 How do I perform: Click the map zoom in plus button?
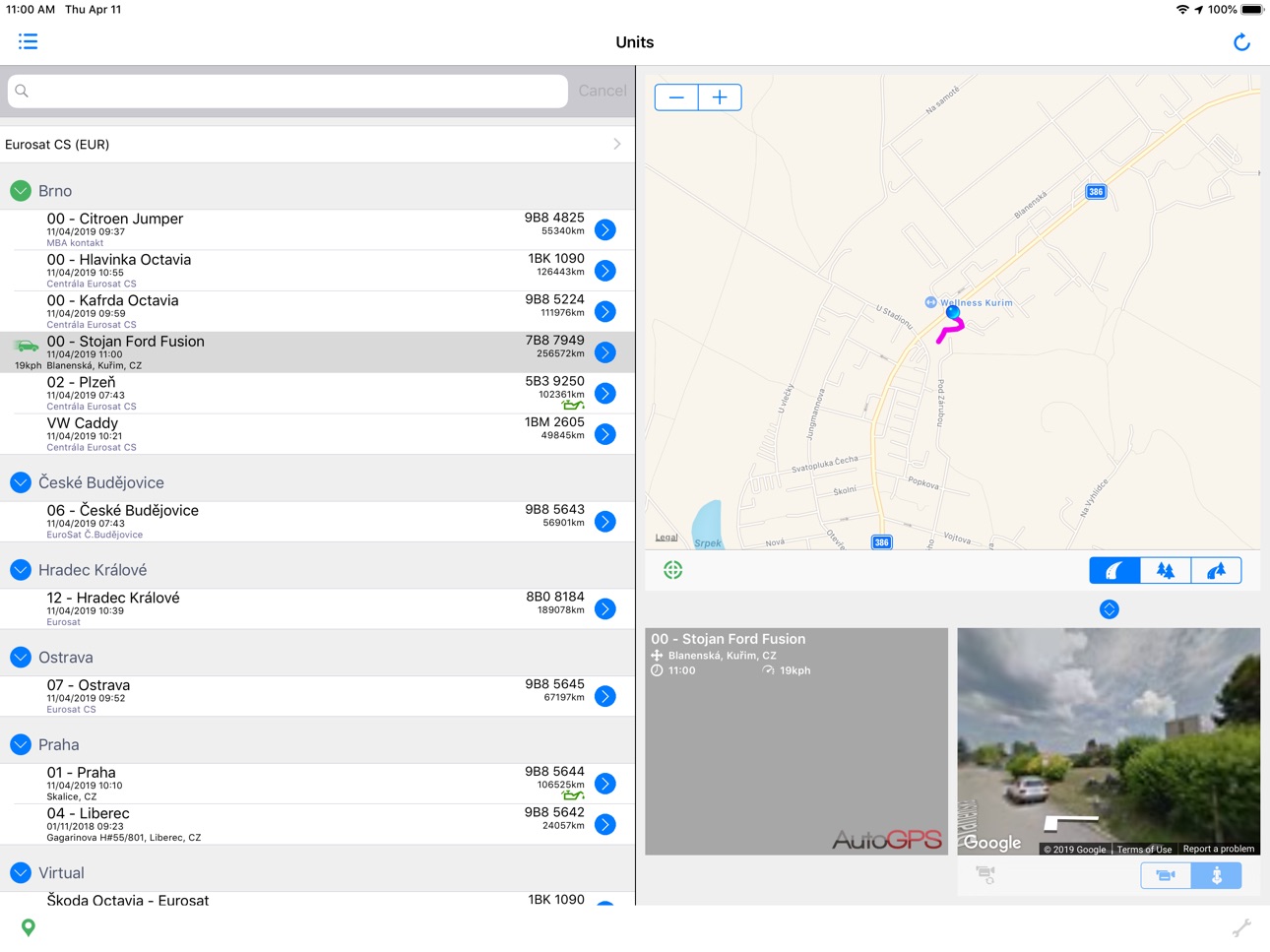pos(720,97)
